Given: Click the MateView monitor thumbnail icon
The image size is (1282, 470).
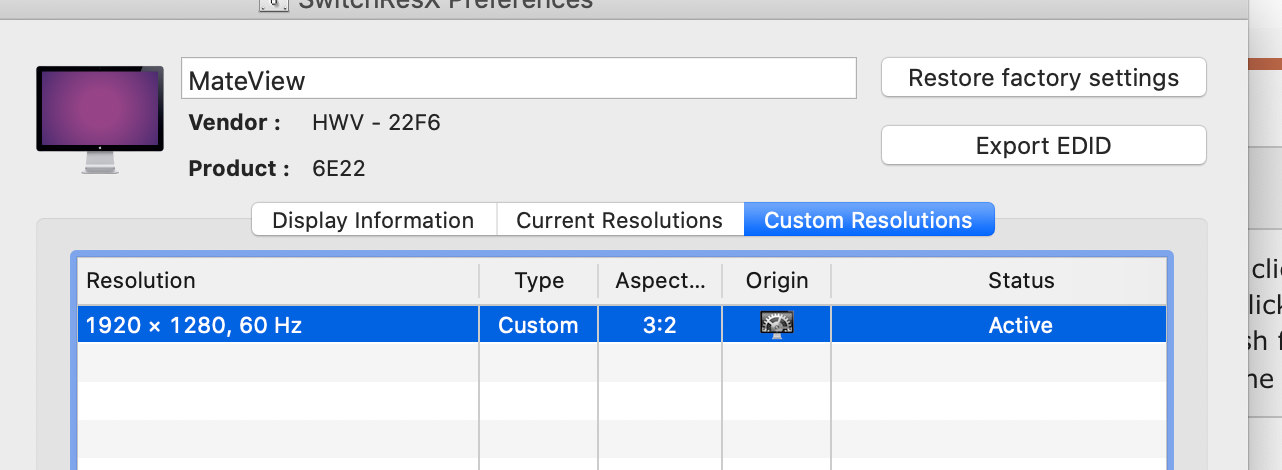Looking at the screenshot, I should click(x=100, y=115).
